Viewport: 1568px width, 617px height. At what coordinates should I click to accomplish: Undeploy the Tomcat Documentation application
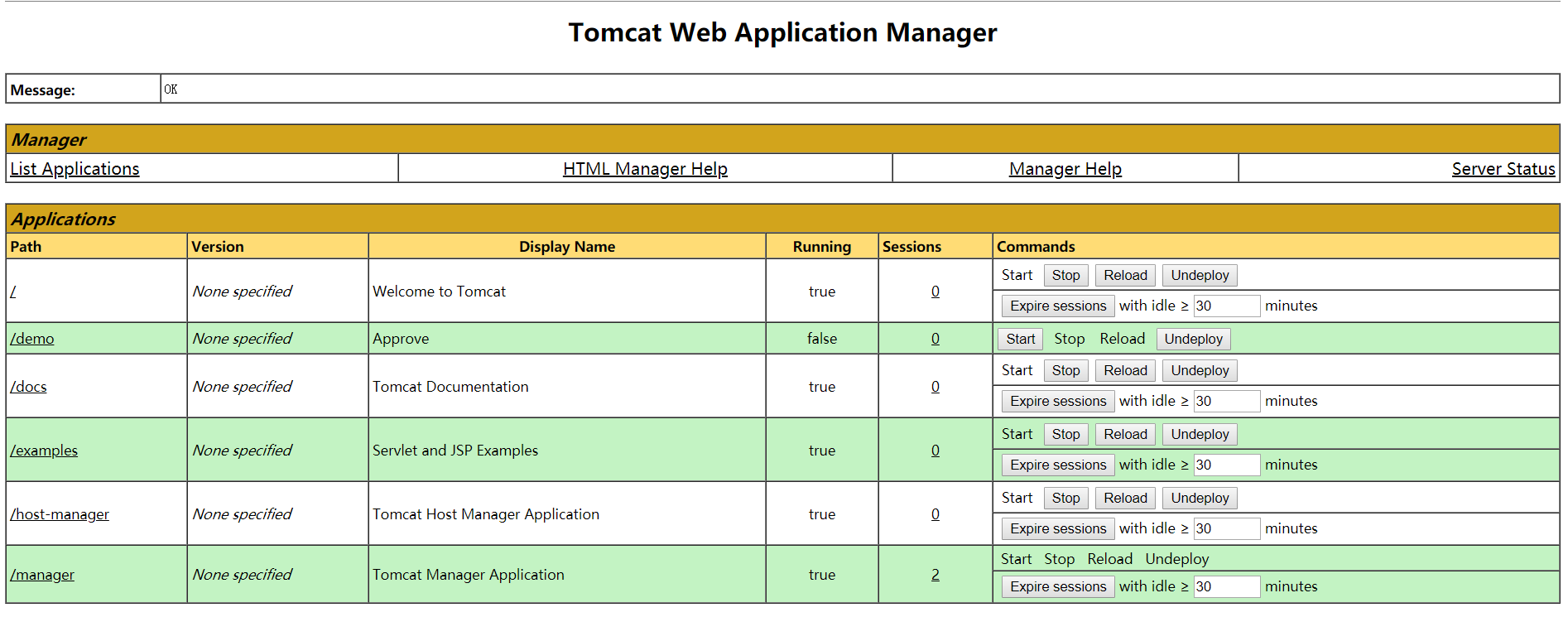coord(1200,371)
